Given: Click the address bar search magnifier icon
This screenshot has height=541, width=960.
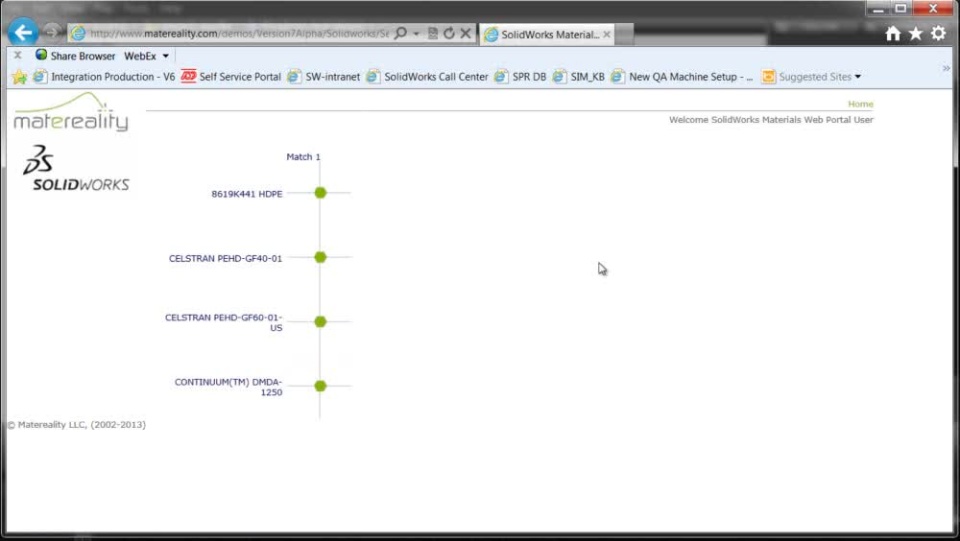Looking at the screenshot, I should (x=400, y=33).
